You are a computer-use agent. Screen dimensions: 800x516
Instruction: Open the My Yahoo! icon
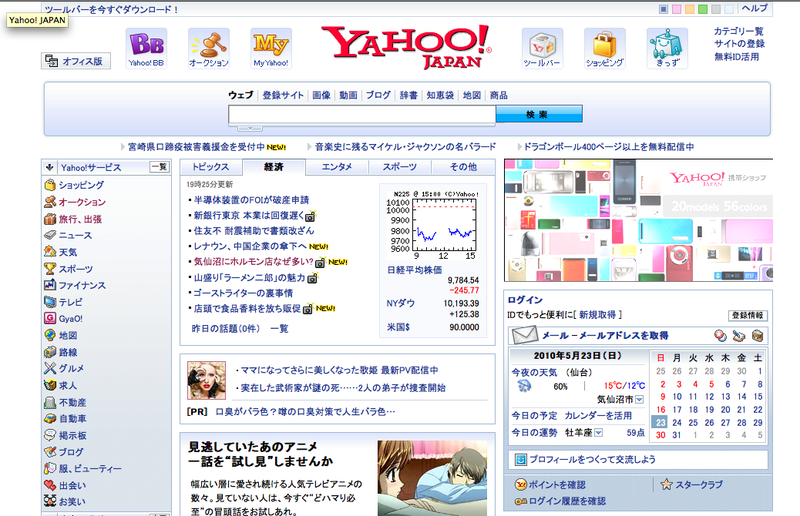pos(271,48)
